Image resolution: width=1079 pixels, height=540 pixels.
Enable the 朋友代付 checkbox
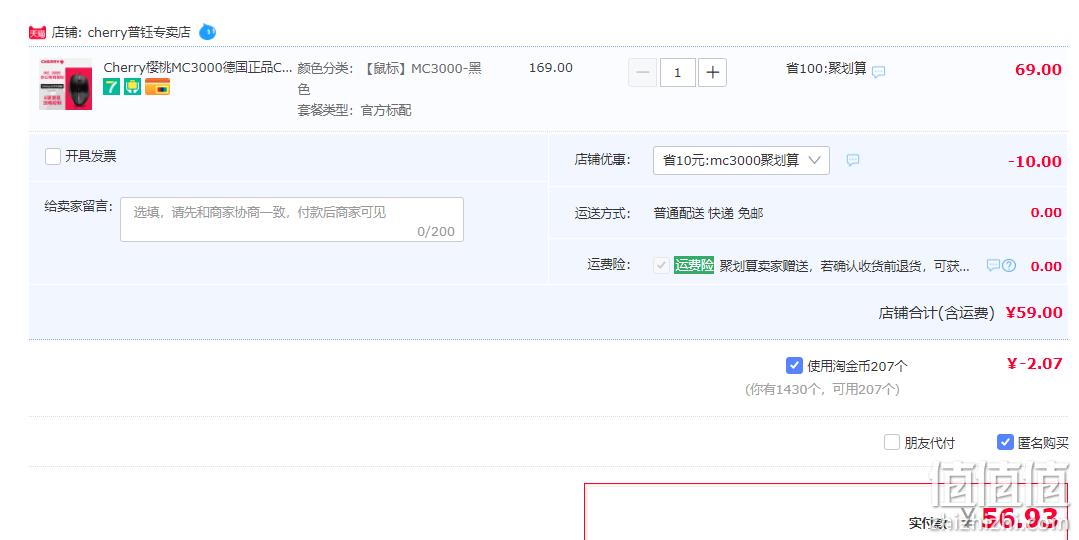(892, 442)
